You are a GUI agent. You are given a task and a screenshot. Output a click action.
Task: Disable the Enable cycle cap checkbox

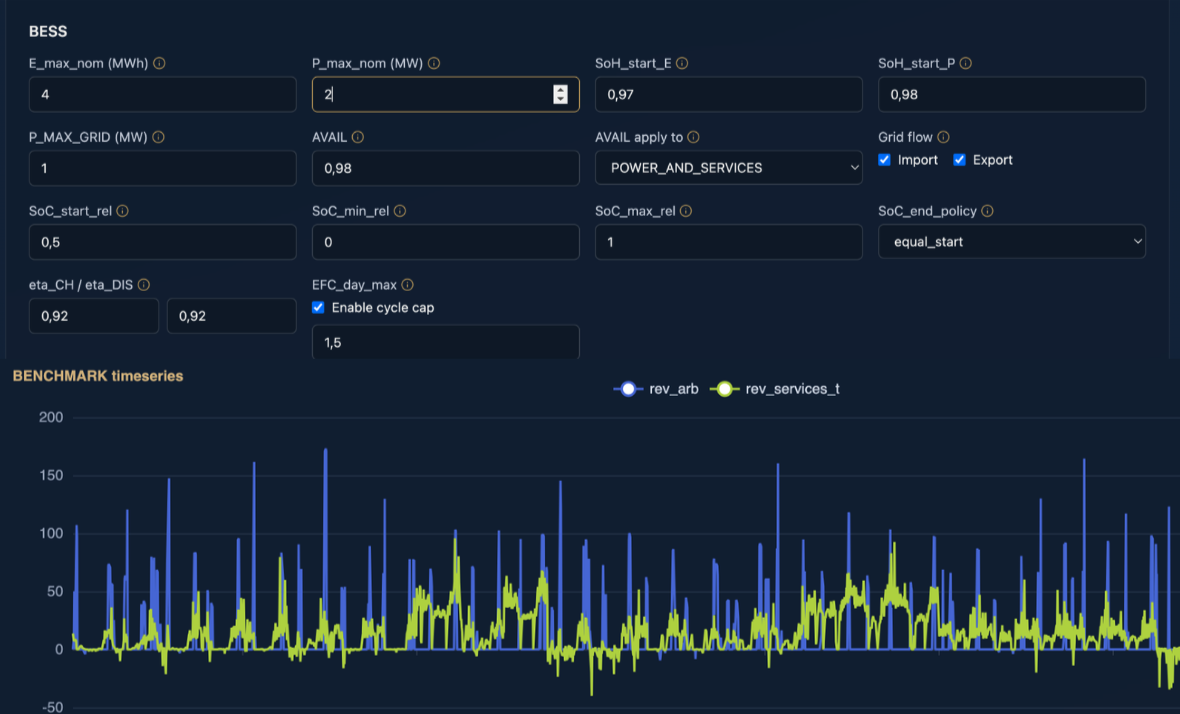[x=318, y=307]
